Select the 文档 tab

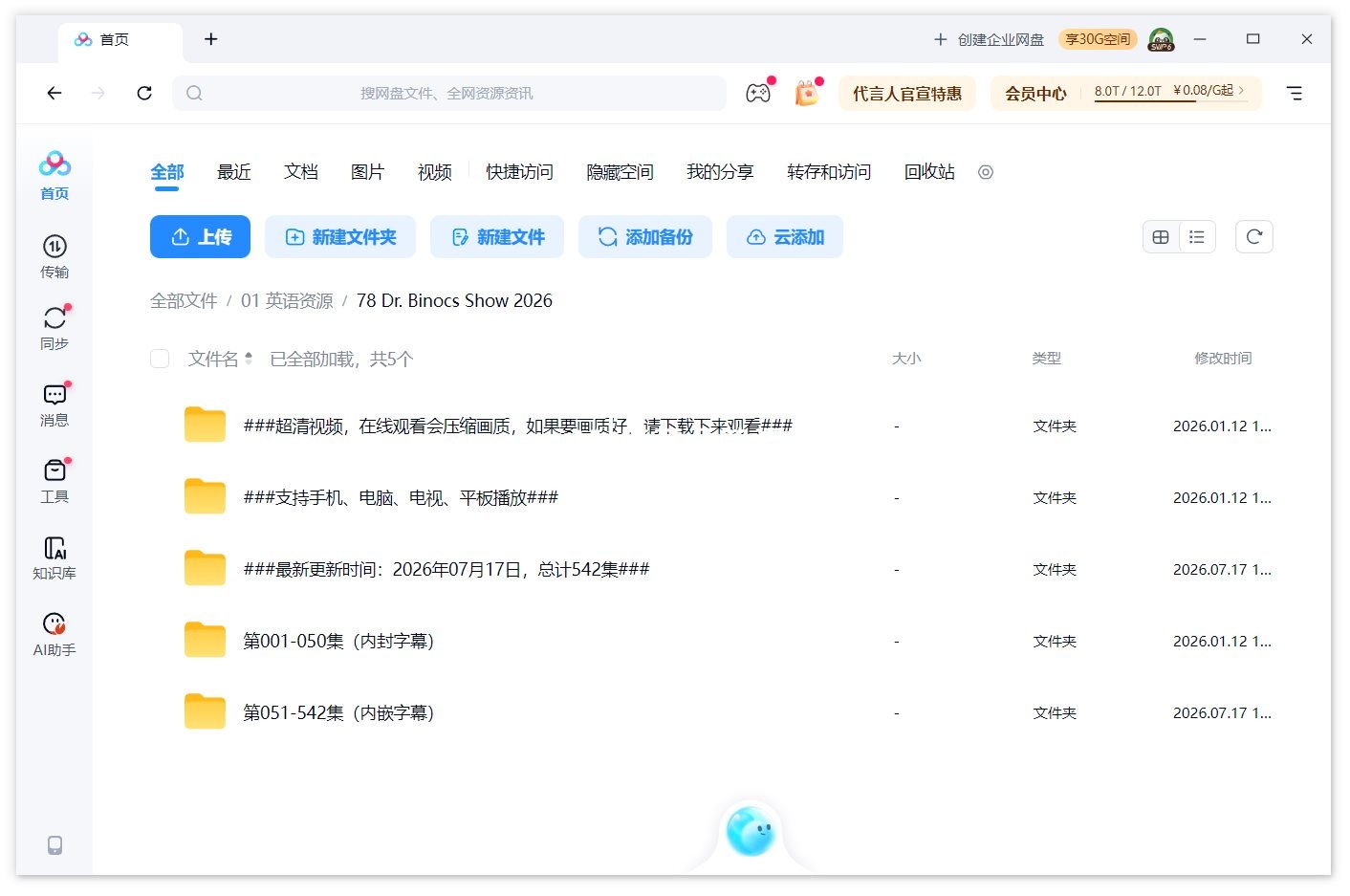(x=301, y=172)
